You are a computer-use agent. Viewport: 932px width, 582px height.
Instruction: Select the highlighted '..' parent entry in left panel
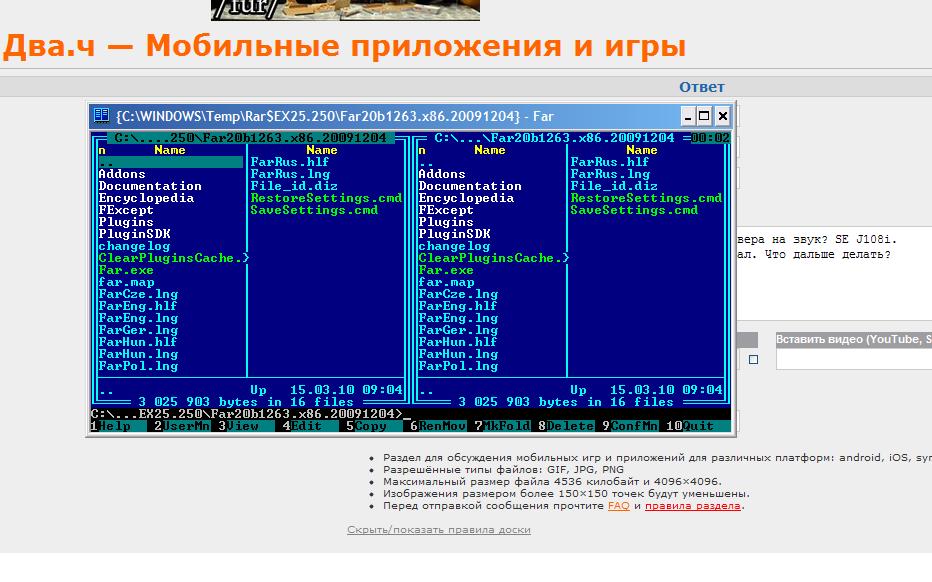(x=171, y=162)
